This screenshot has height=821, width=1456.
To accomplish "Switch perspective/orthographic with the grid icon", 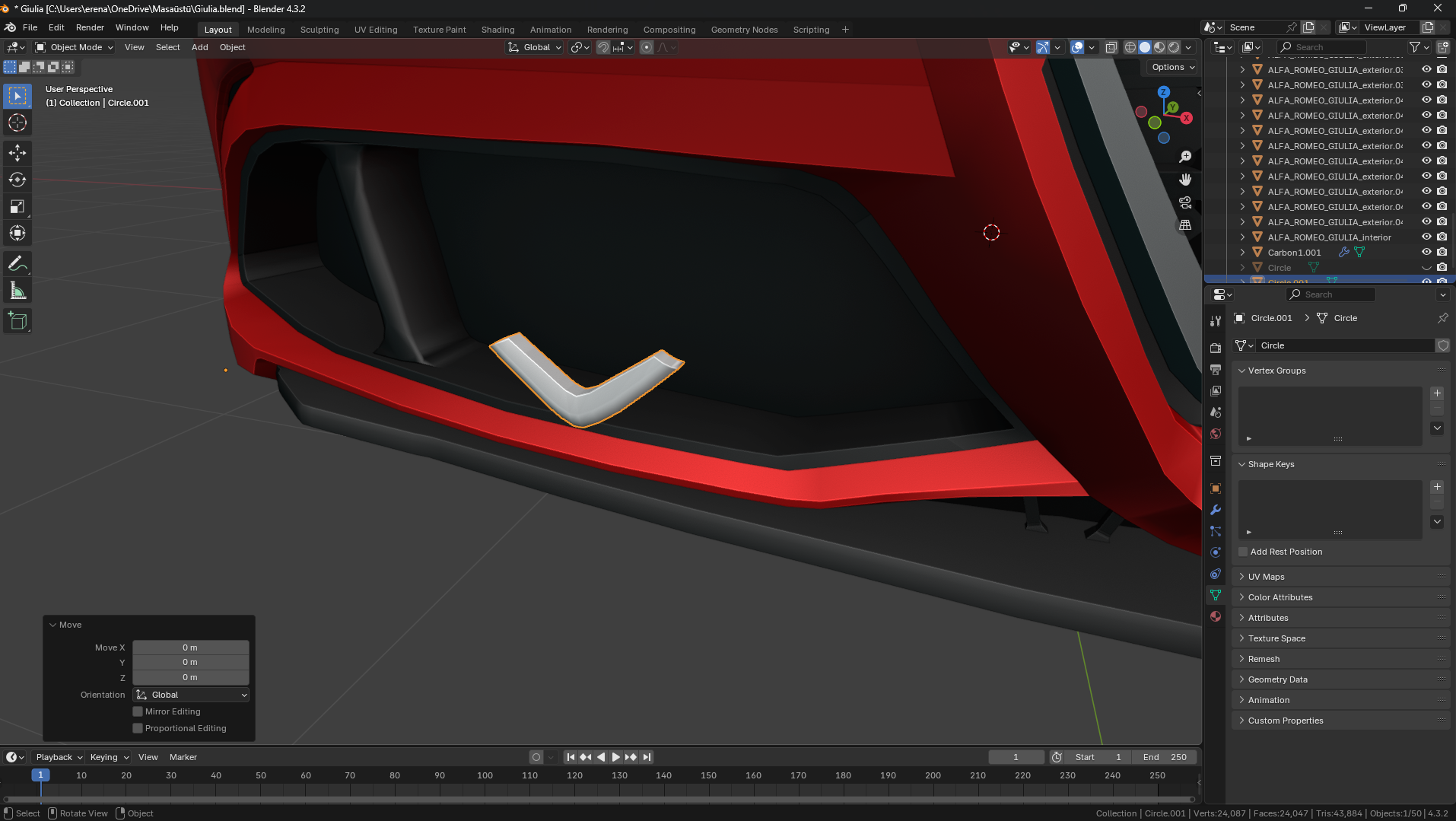I will tap(1185, 225).
